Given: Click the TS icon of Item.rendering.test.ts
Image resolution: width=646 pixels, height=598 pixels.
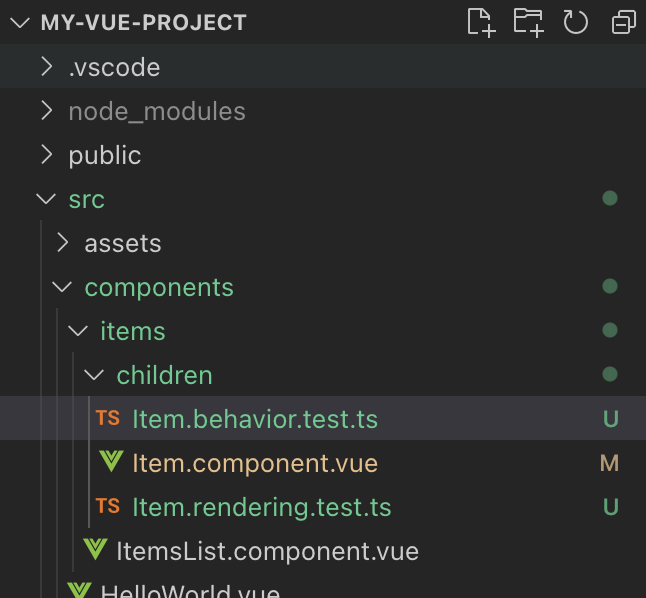Looking at the screenshot, I should (108, 506).
